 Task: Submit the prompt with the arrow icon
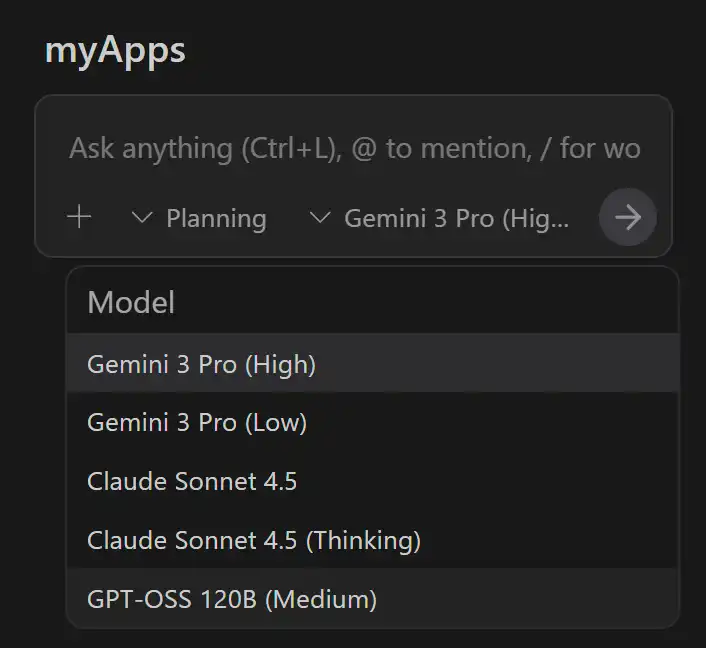627,218
